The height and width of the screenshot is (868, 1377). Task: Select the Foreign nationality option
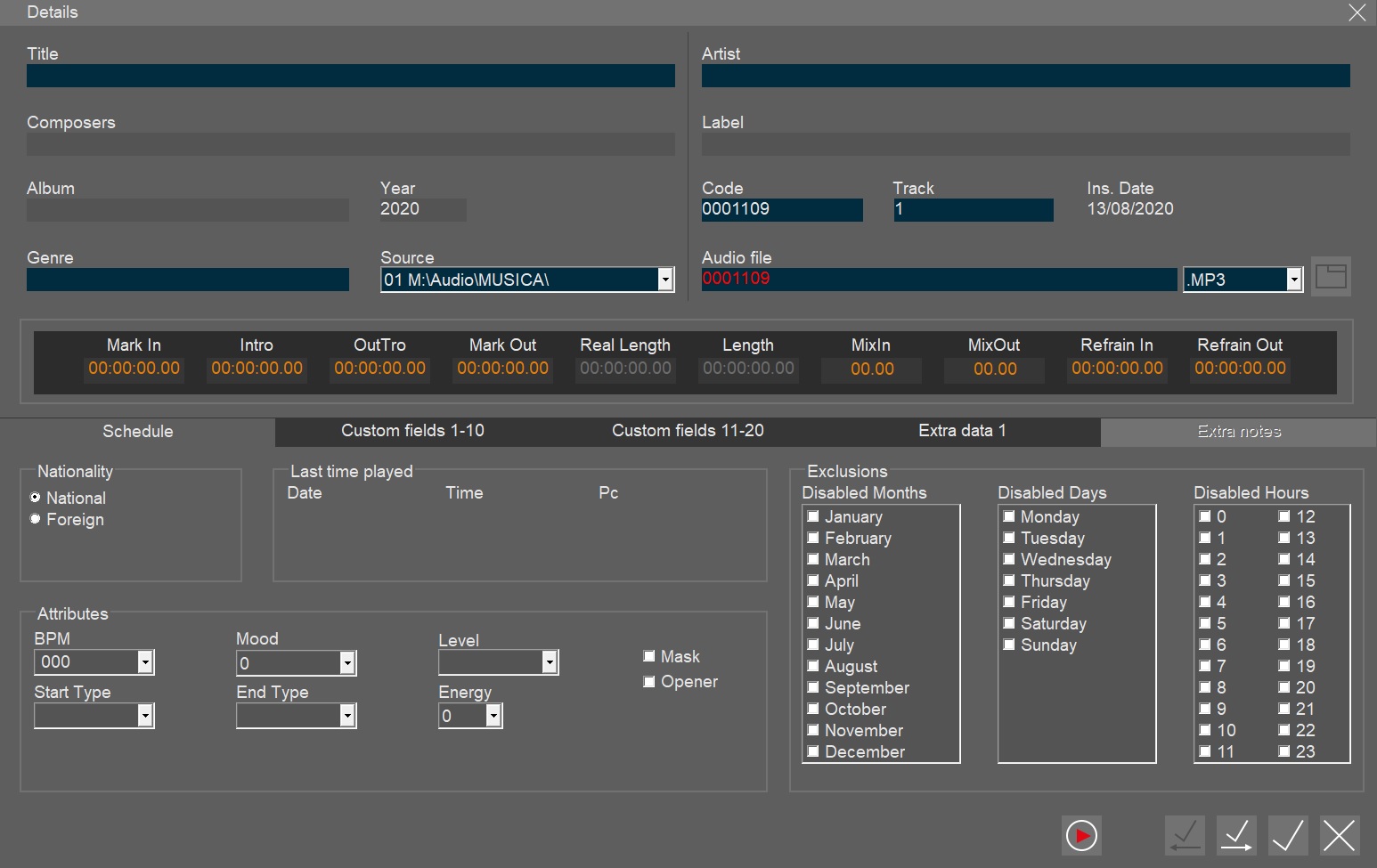pos(36,519)
